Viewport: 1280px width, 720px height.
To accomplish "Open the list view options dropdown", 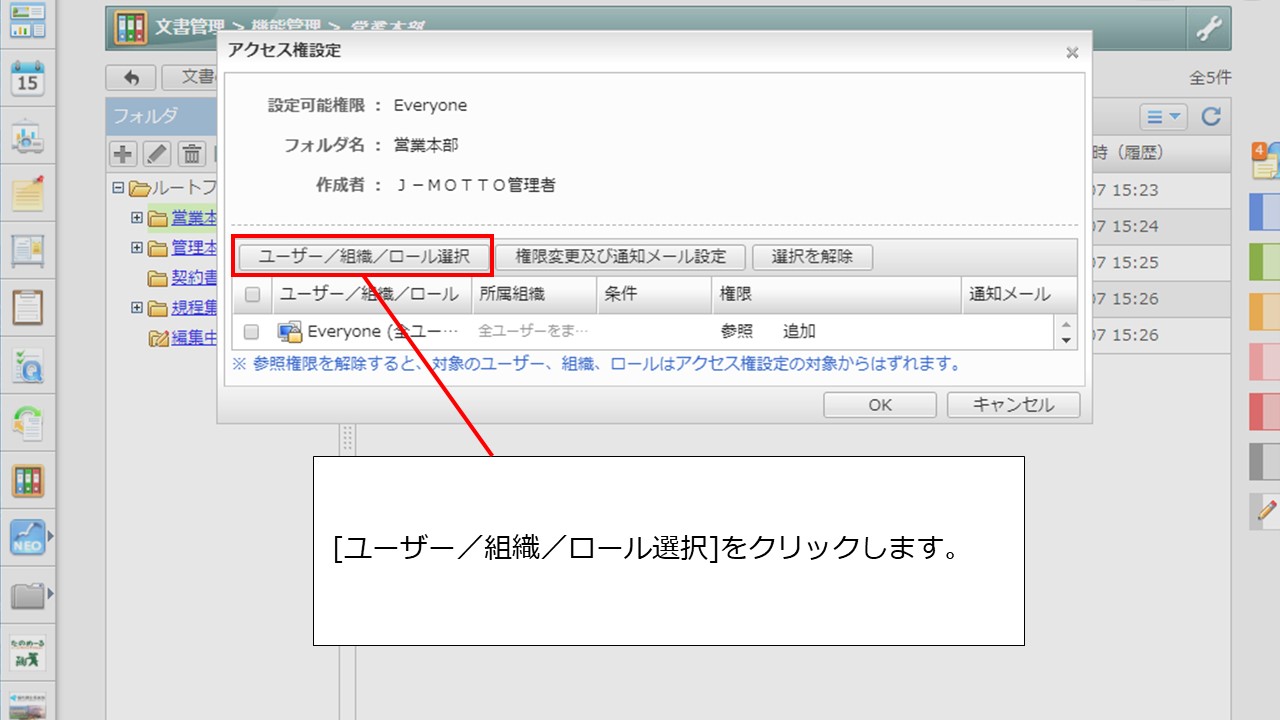I will point(1164,117).
